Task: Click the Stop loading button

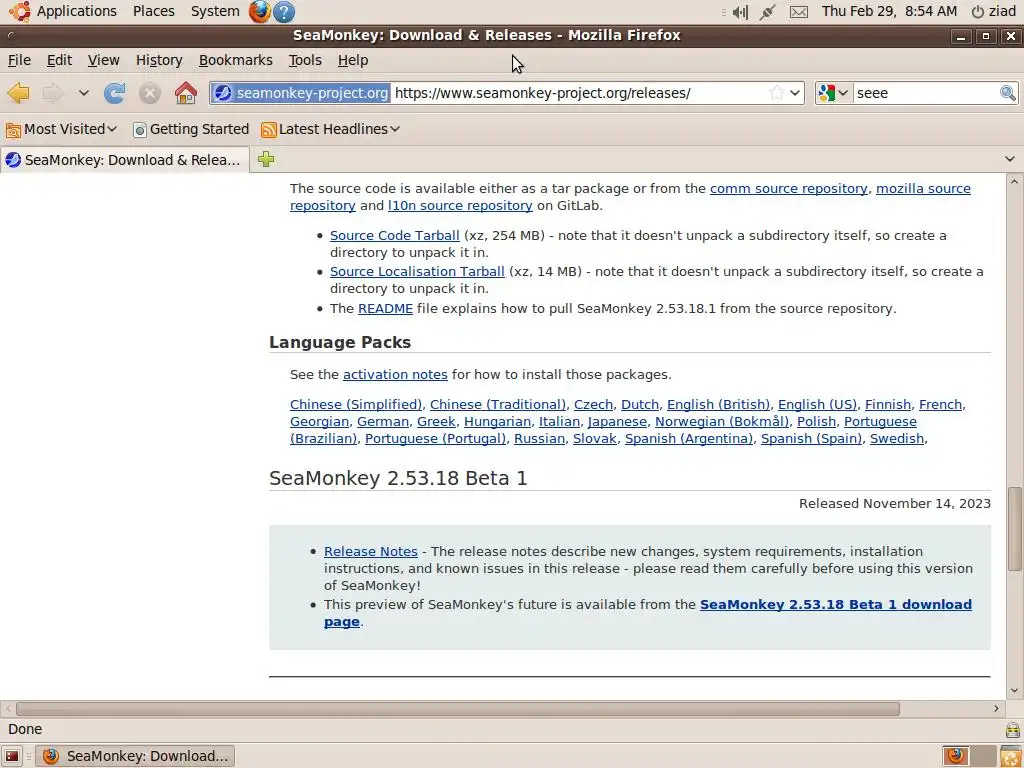Action: [150, 93]
